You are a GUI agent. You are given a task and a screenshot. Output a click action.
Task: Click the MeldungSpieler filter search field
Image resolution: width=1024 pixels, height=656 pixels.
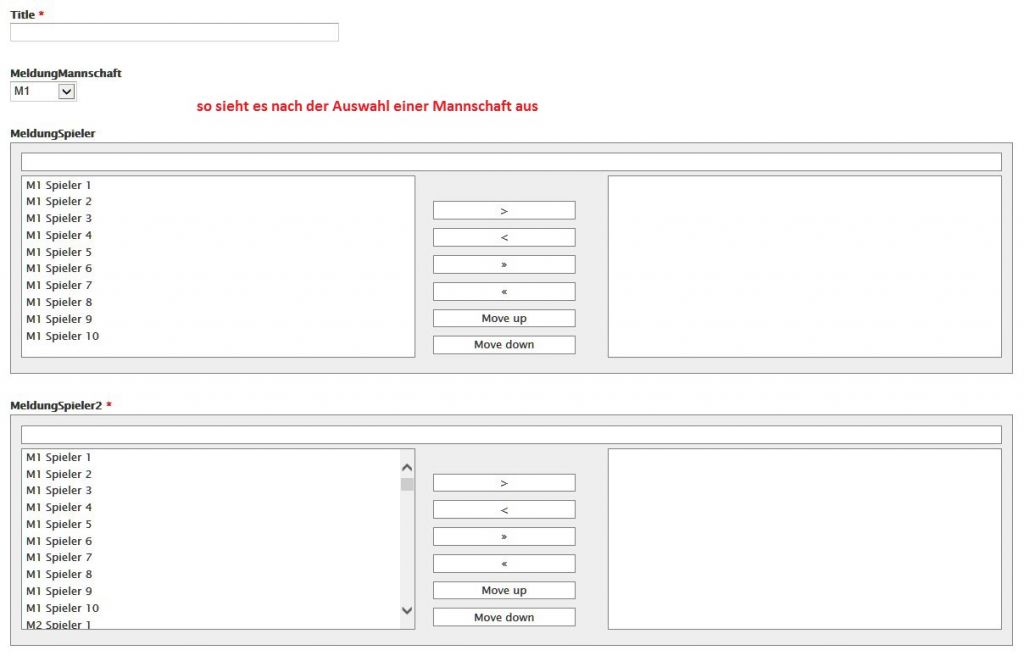pyautogui.click(x=510, y=162)
